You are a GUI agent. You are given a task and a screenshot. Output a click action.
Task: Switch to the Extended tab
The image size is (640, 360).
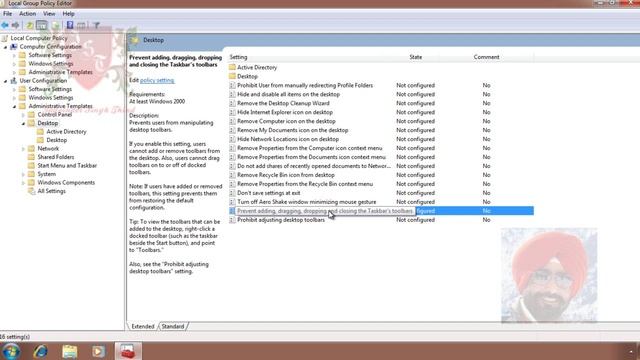tap(143, 327)
